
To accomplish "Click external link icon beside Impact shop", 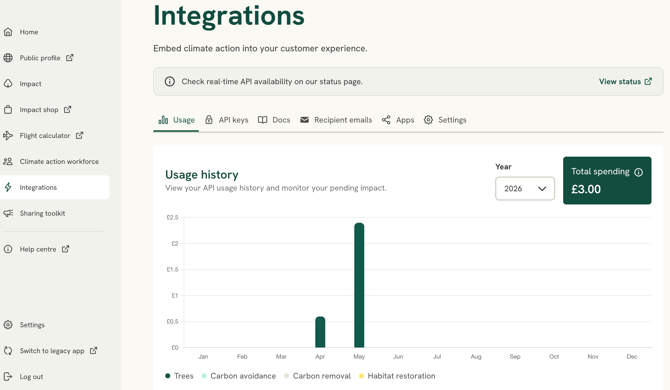I will [68, 110].
